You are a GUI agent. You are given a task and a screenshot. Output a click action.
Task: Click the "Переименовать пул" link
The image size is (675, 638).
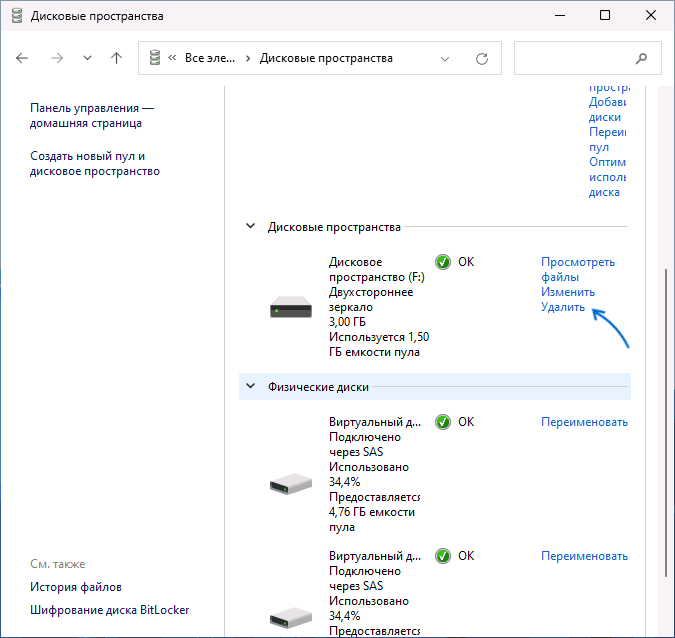(607, 139)
